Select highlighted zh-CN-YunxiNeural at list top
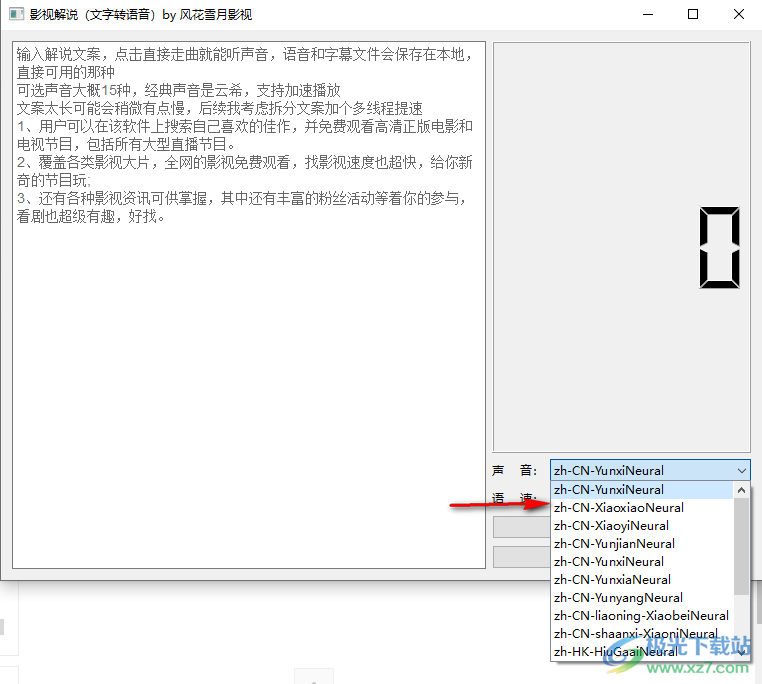This screenshot has width=762, height=684. (608, 490)
